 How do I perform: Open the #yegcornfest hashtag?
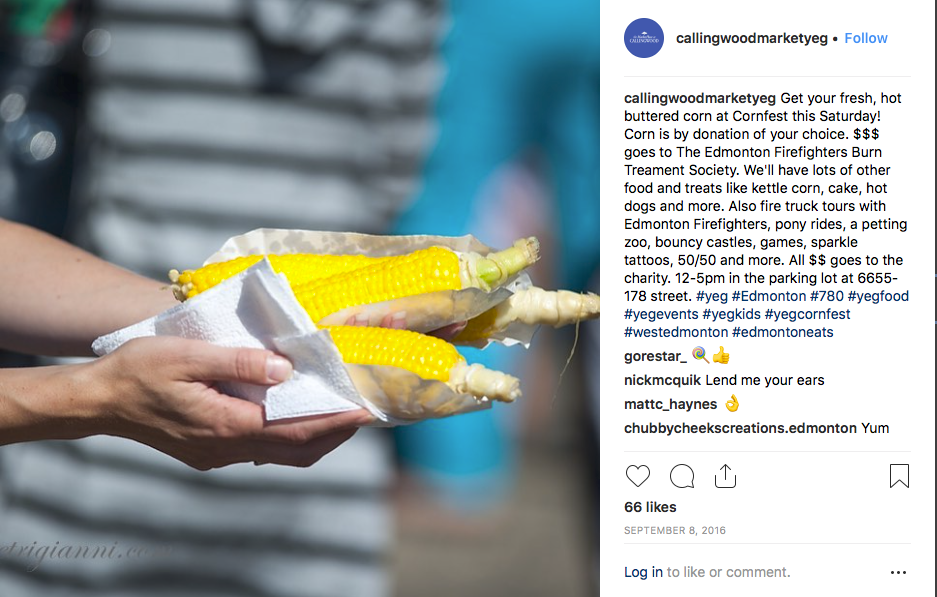[x=807, y=314]
